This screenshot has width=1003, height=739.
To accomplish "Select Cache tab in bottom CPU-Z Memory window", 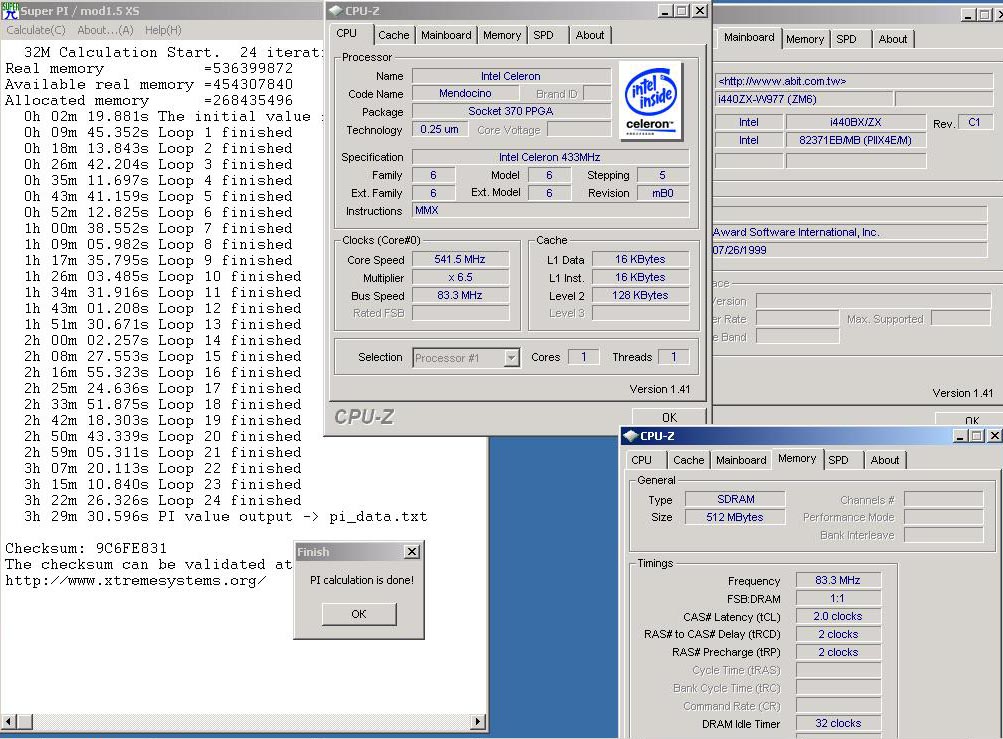I will click(688, 460).
